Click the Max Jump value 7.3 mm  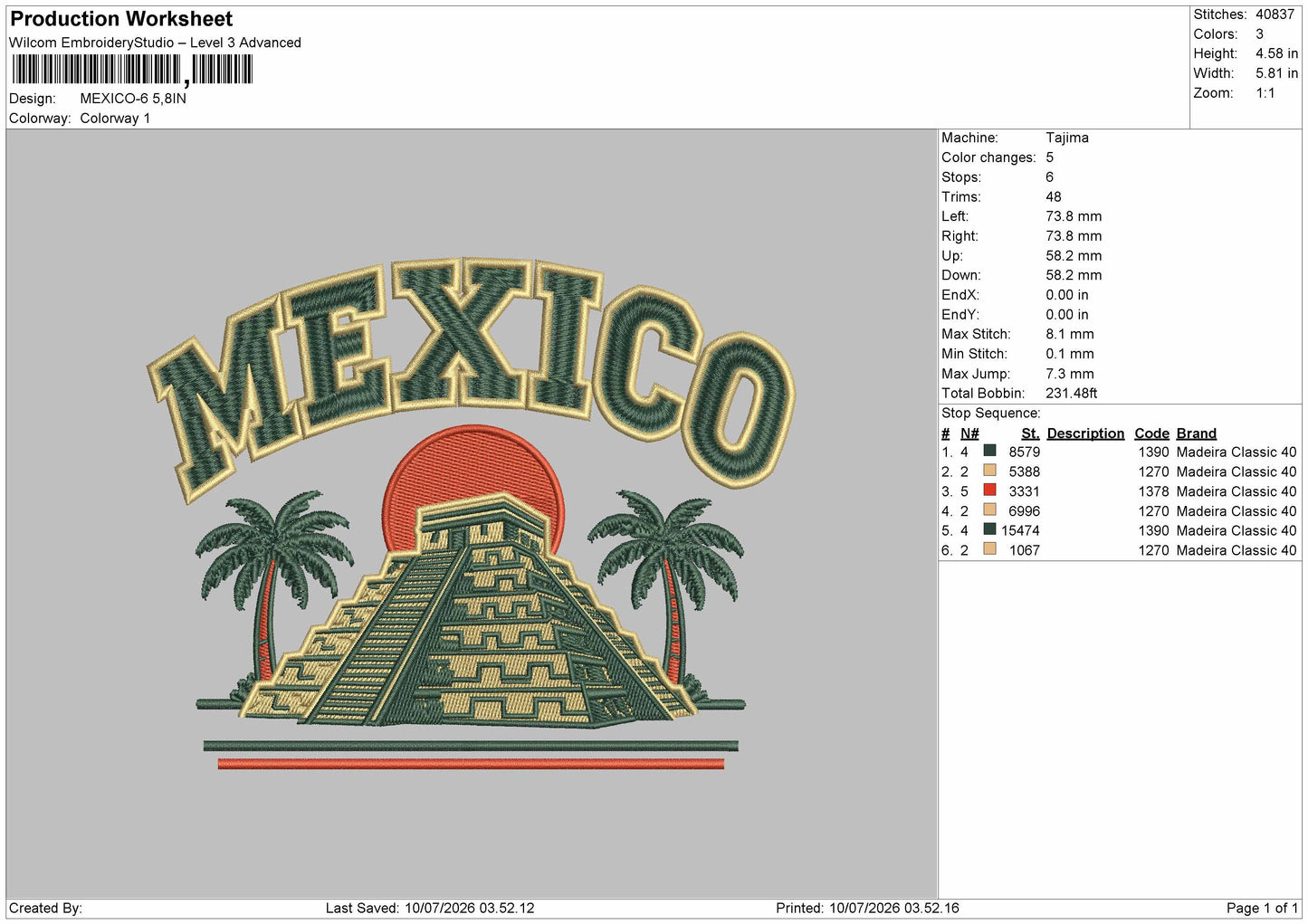coord(1070,374)
